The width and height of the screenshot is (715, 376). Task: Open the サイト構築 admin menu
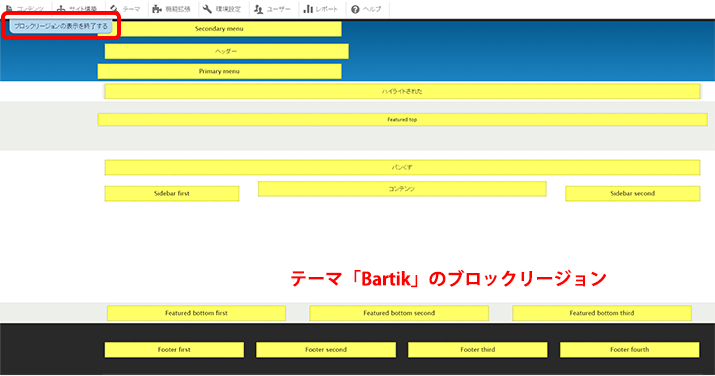click(x=77, y=9)
